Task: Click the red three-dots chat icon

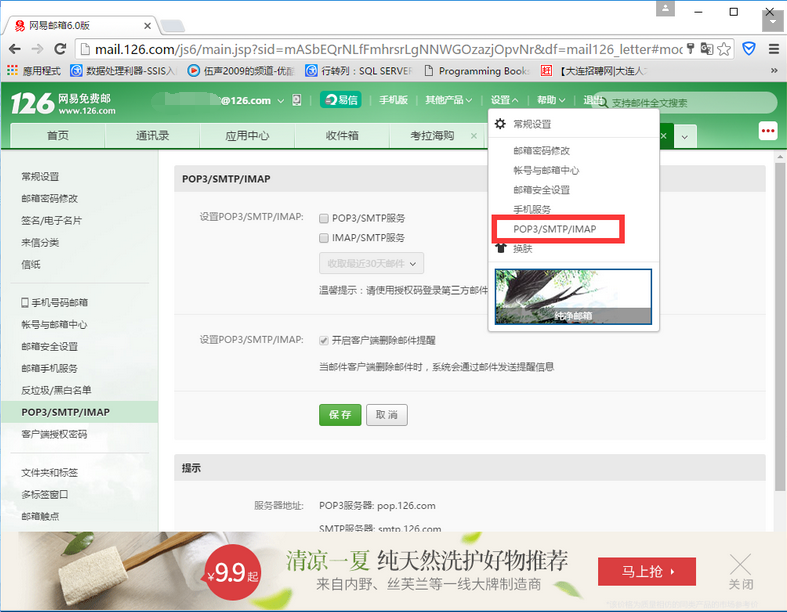Action: click(x=768, y=131)
